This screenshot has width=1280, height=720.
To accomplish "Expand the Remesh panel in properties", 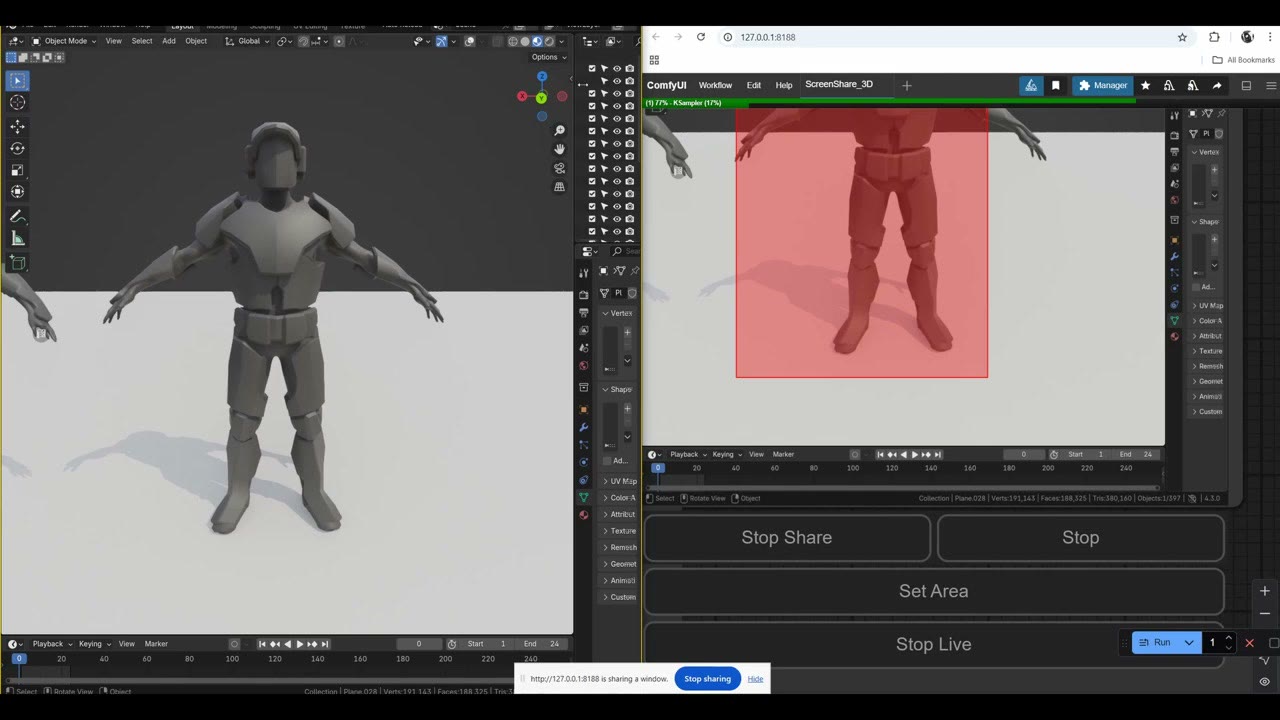I will 619,547.
